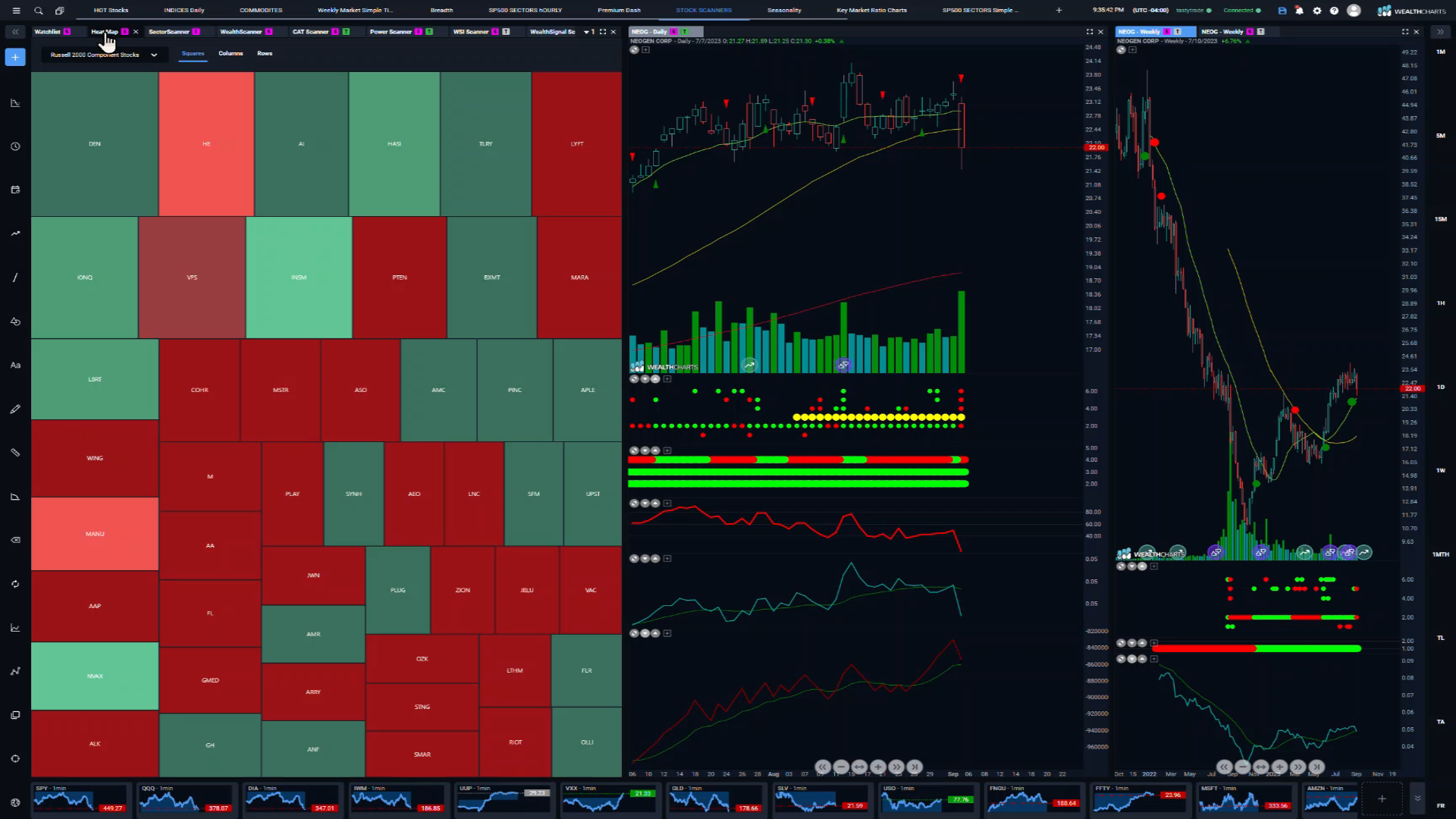The height and width of the screenshot is (819, 1456).
Task: Open the Breadth workspace tab
Action: (x=441, y=11)
